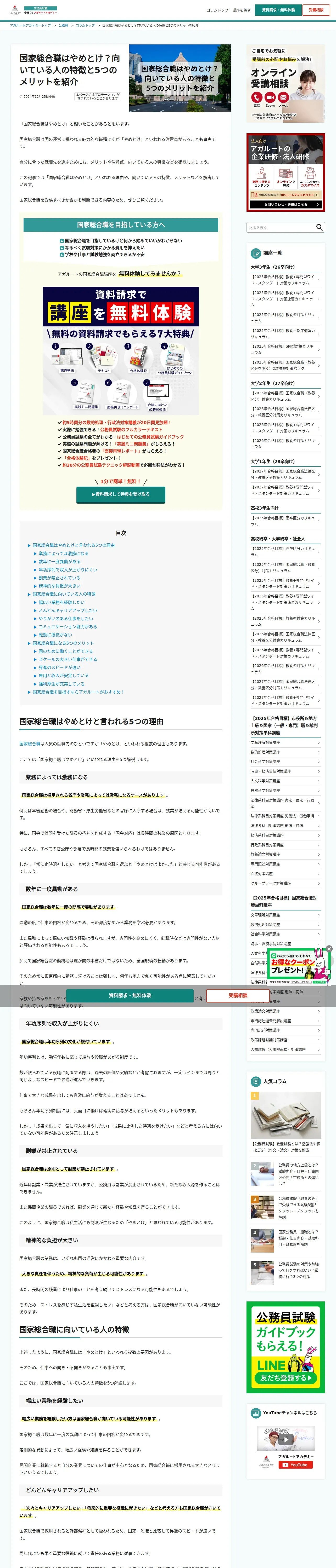
Task: Jump to 年功序列で収入が上がりにくい in contents
Action: click(68, 570)
